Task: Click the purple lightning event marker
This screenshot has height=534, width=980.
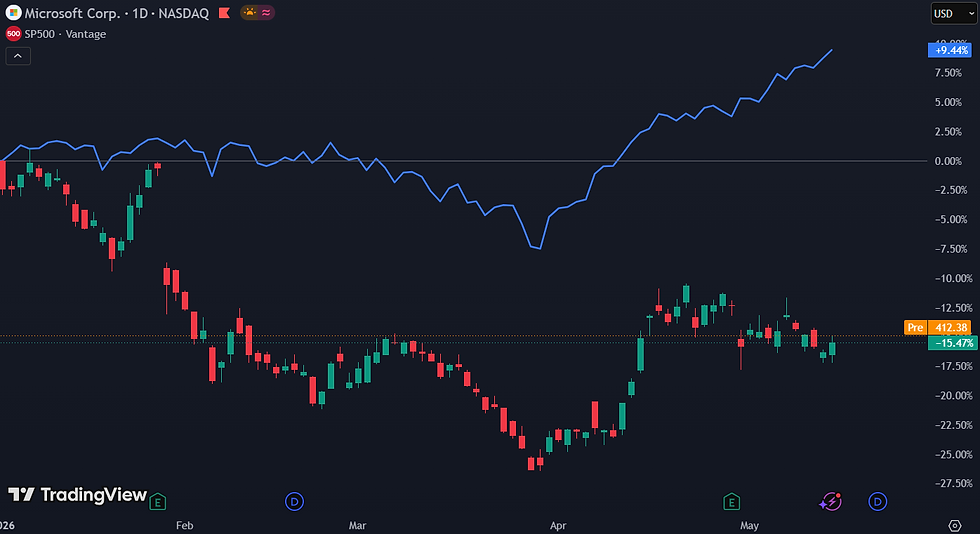Action: (x=831, y=501)
